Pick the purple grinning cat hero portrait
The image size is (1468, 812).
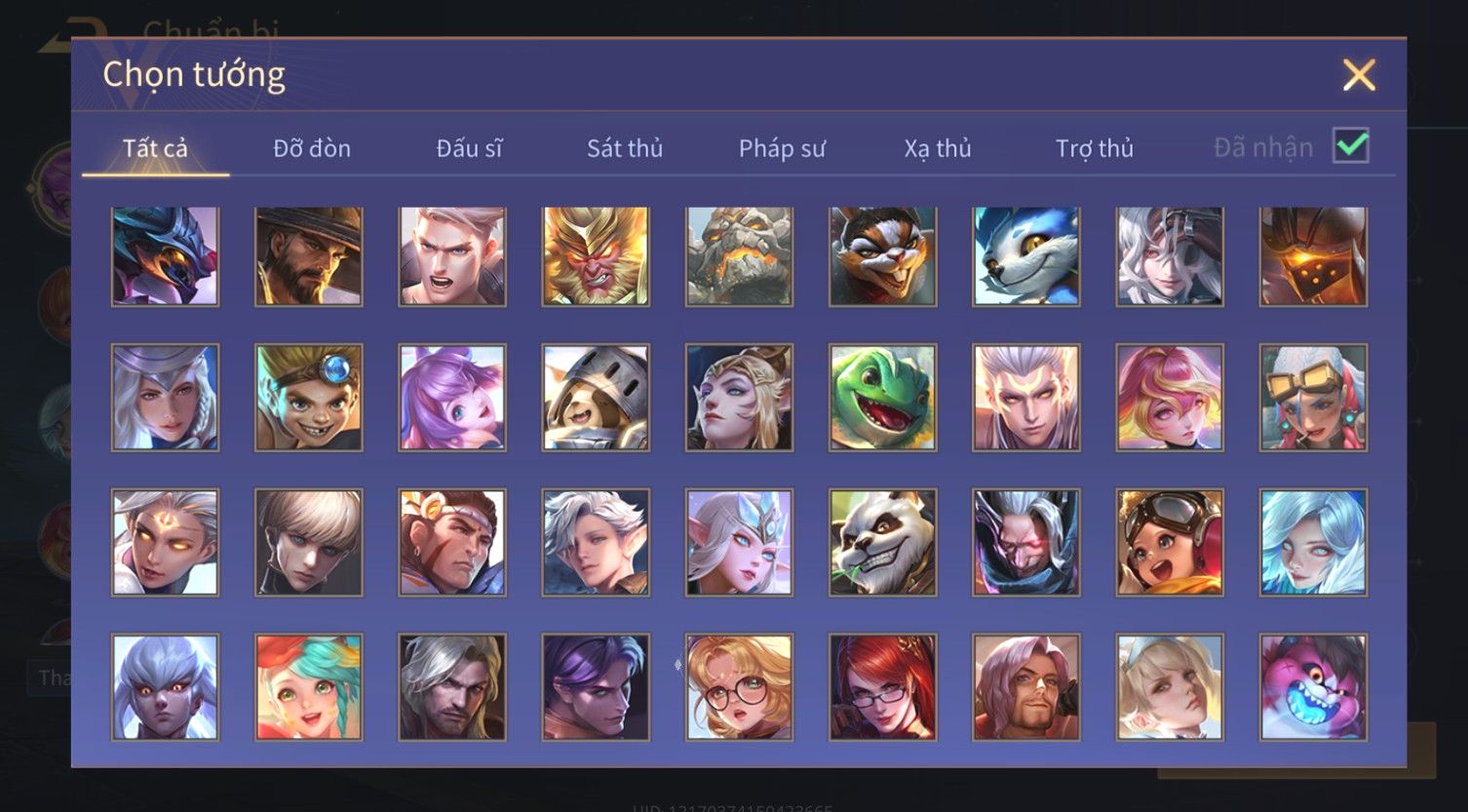click(1313, 687)
